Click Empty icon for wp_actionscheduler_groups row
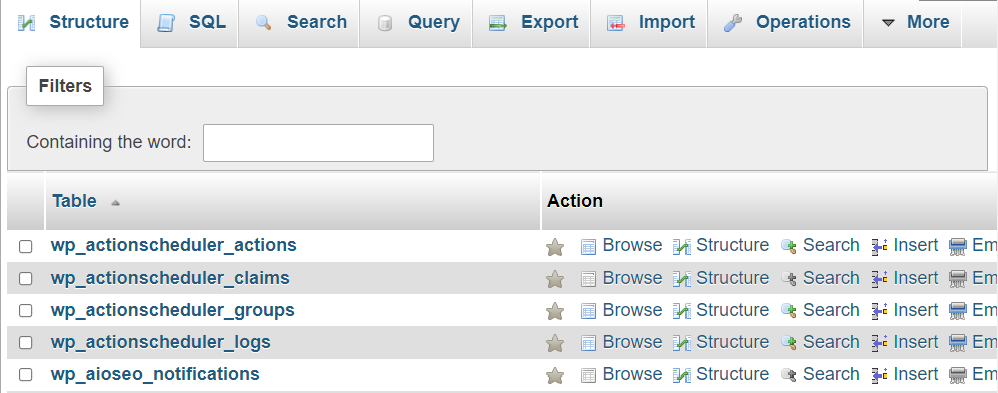998x393 pixels. point(957,311)
